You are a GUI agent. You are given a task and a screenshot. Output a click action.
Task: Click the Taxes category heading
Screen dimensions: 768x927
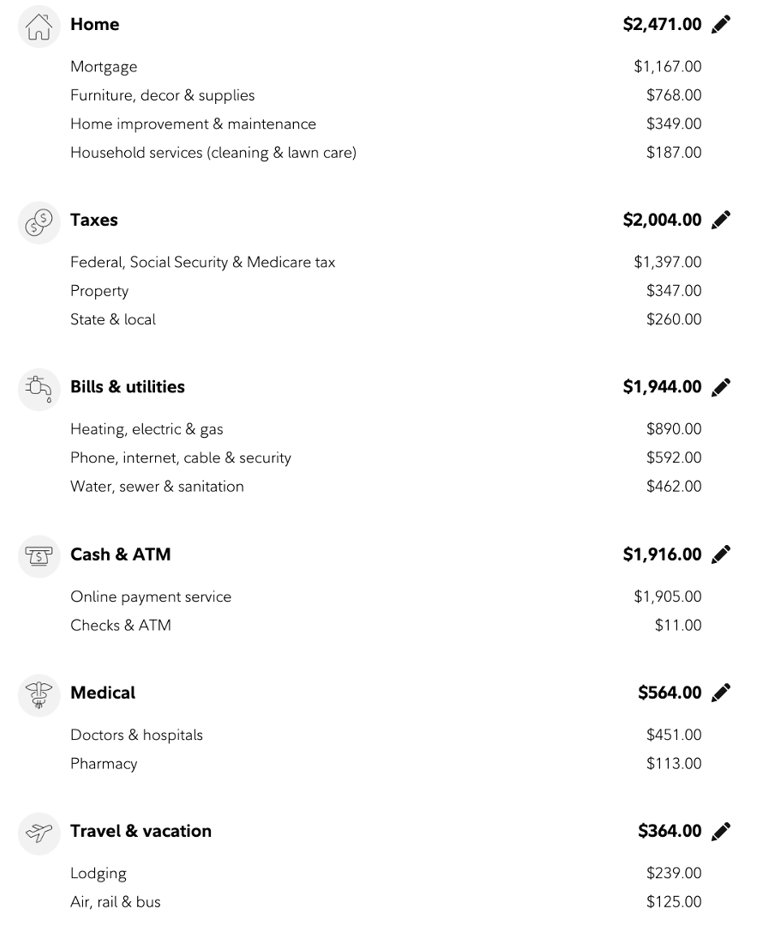tap(94, 220)
